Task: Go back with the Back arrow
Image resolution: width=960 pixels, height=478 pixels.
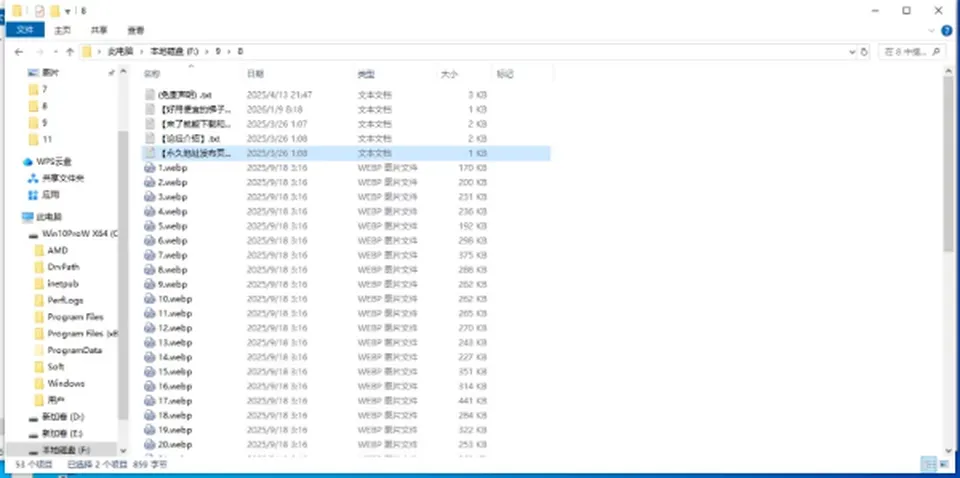Action: point(18,52)
